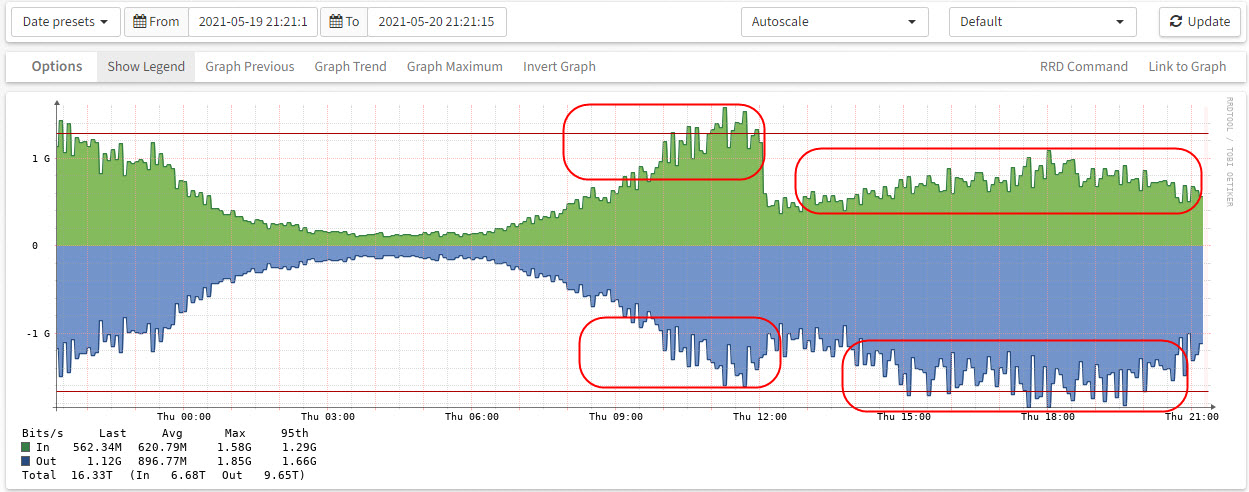Focus the From date input field
The height and width of the screenshot is (492, 1249).
(253, 22)
